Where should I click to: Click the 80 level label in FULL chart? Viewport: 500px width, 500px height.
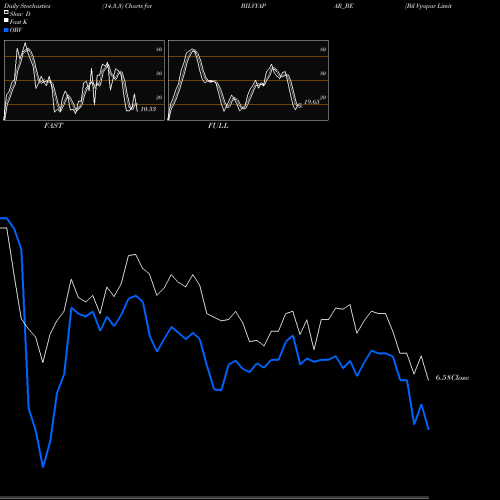323,49
